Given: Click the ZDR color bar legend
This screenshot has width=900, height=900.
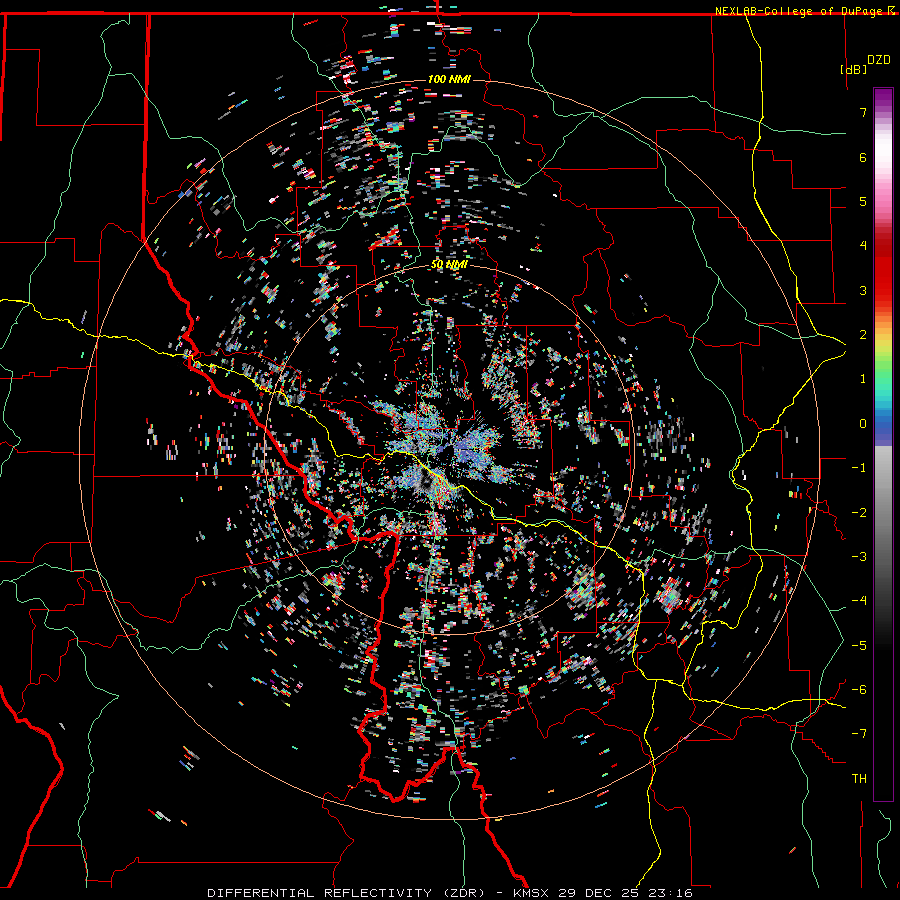Looking at the screenshot, I should click(x=883, y=444).
